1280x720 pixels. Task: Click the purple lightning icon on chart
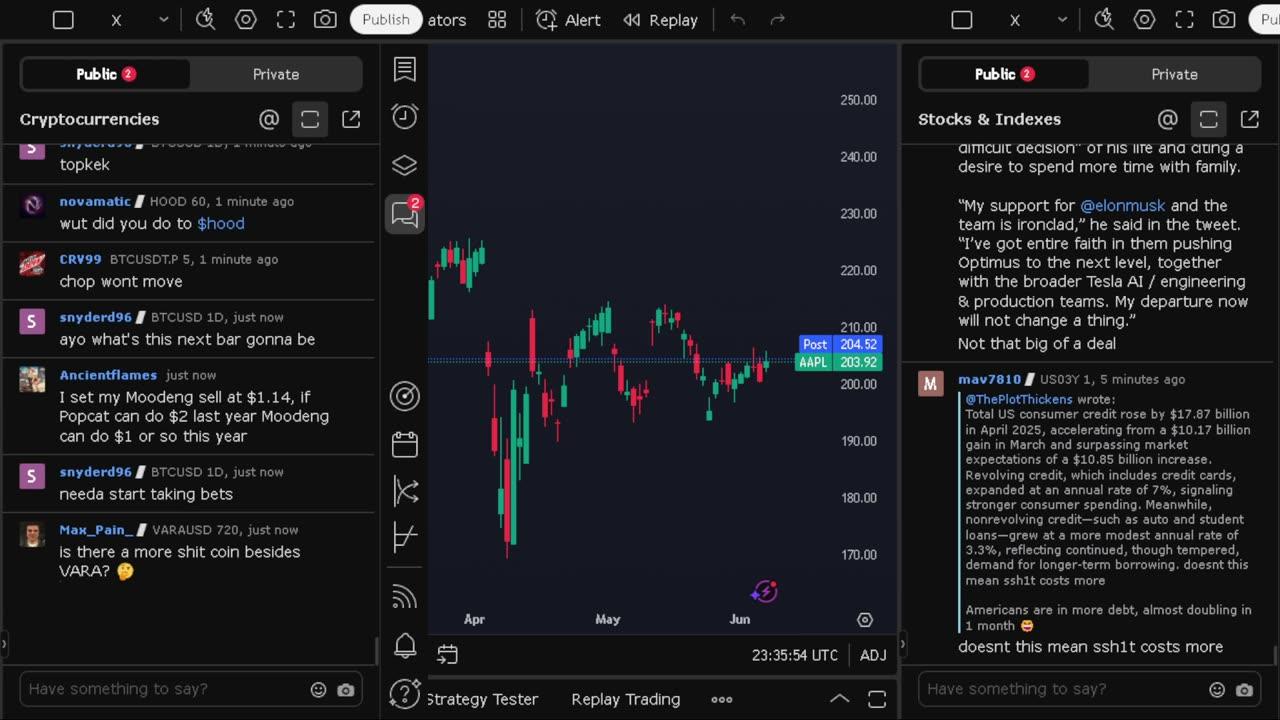click(765, 591)
